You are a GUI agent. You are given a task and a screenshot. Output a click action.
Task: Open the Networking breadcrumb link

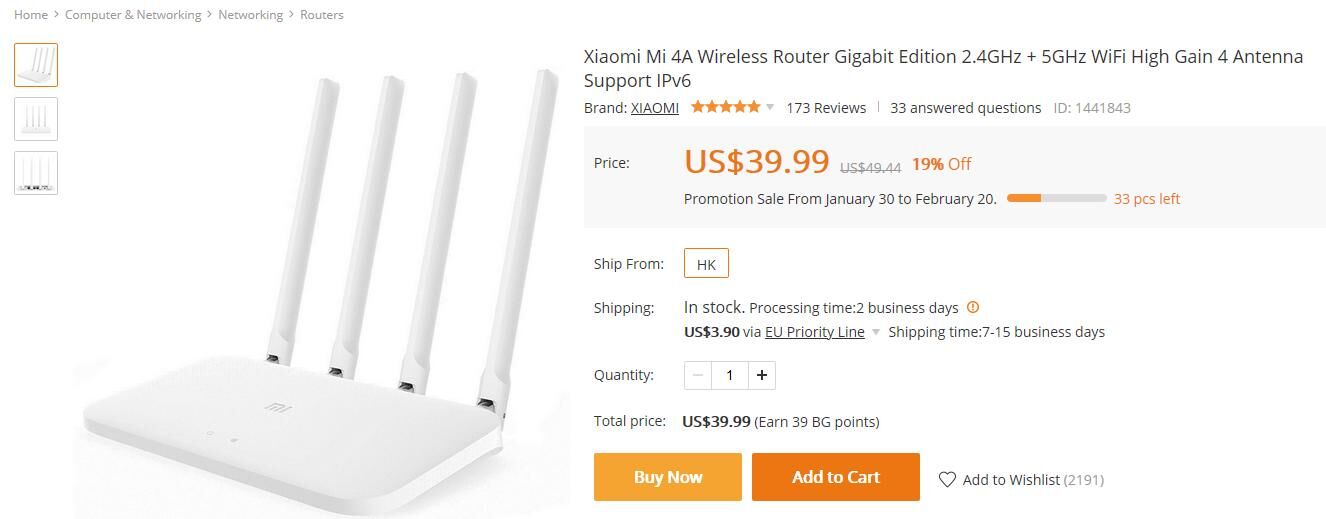click(x=250, y=15)
